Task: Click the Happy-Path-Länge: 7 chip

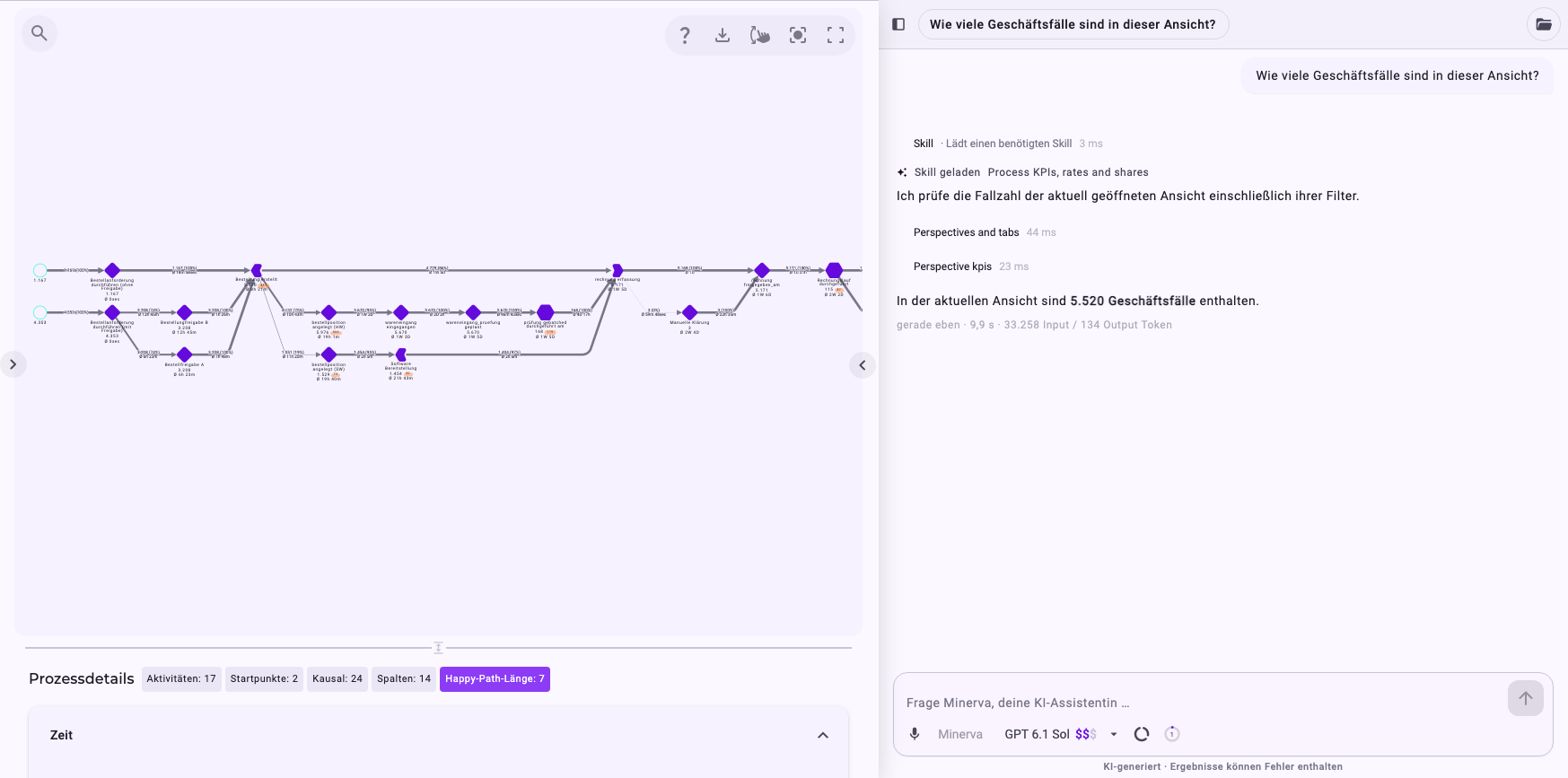Action: click(495, 679)
